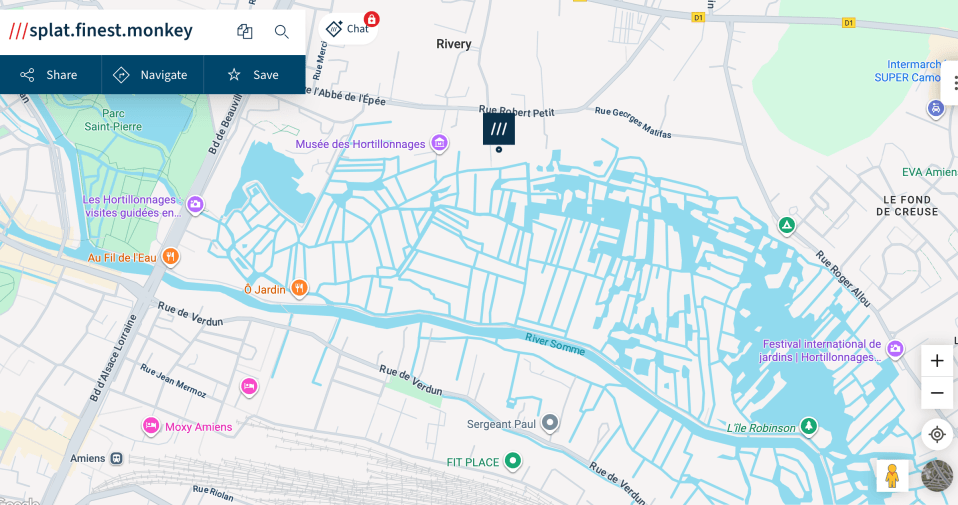Open the Au Fil de l'Eau restaurant pin
958x505 pixels.
click(x=171, y=256)
